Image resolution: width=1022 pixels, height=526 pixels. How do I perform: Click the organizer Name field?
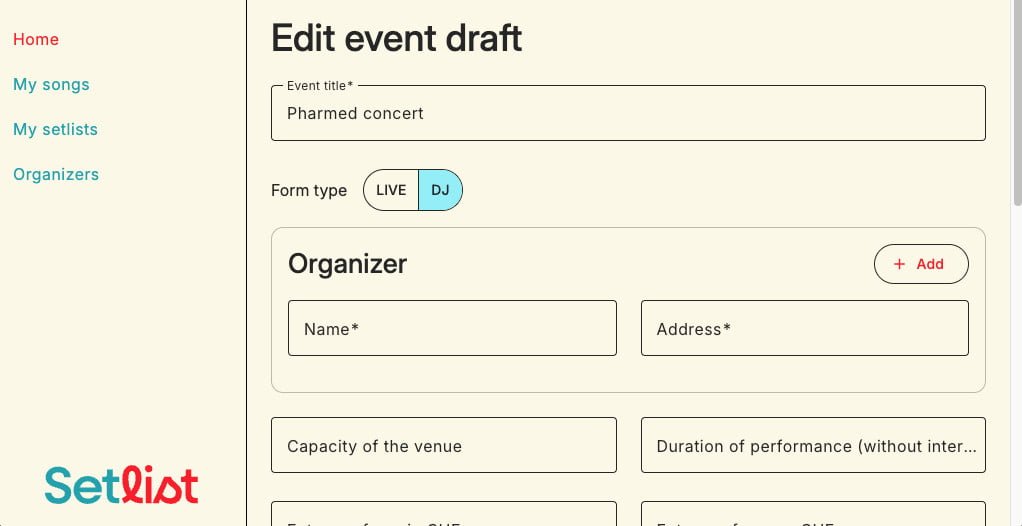(452, 328)
